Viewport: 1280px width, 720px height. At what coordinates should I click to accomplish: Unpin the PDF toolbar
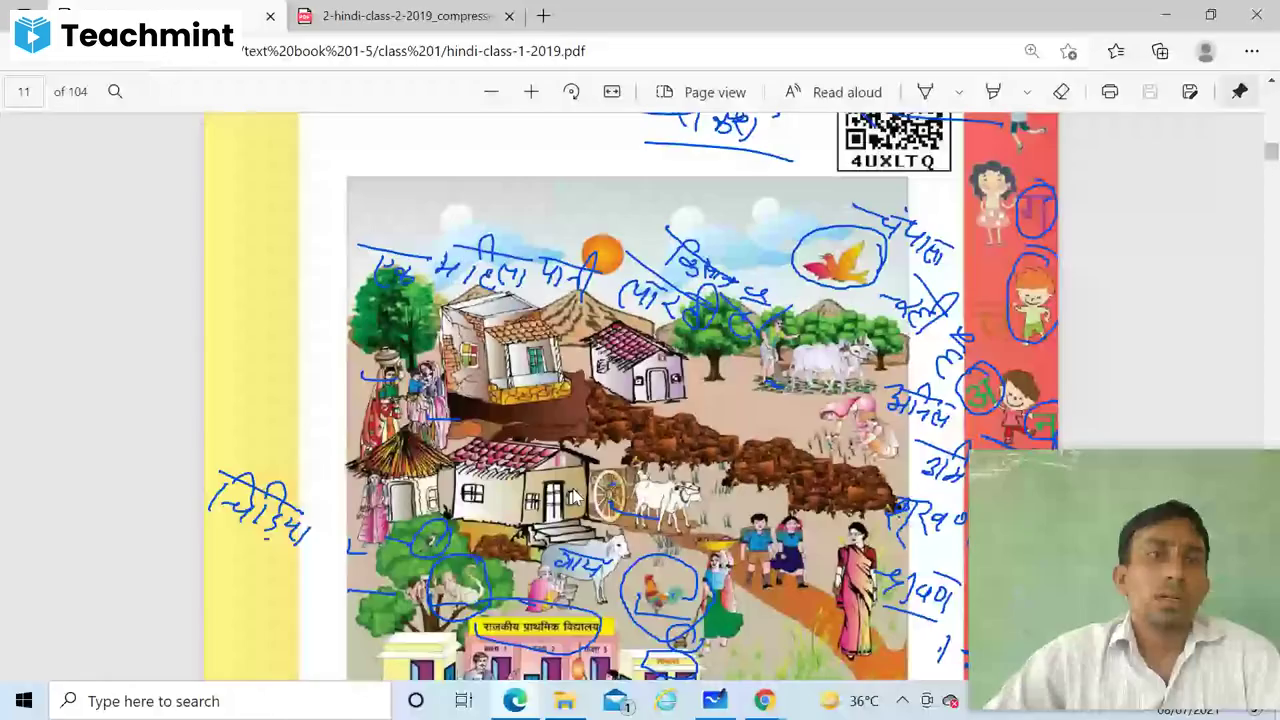(x=1240, y=92)
